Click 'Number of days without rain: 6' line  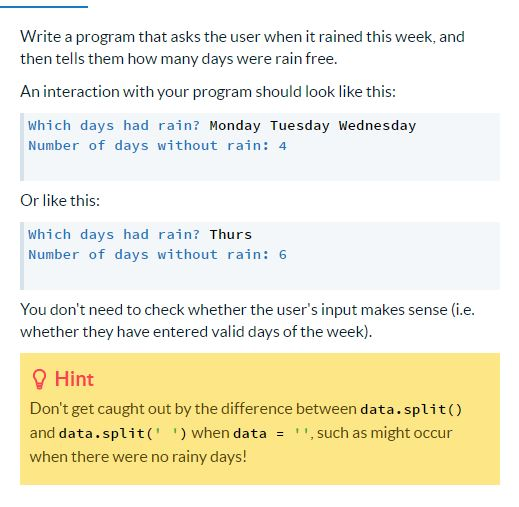(157, 255)
